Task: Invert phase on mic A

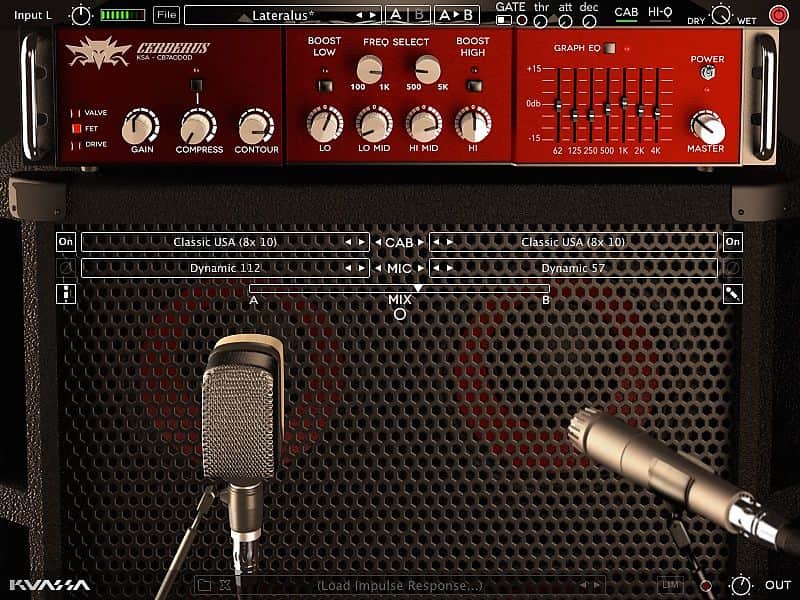Action: coord(66,268)
